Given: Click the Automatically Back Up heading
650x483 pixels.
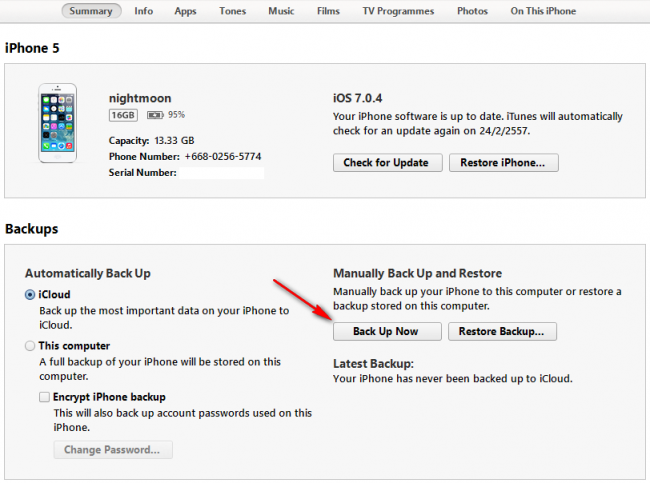Looking at the screenshot, I should click(88, 273).
